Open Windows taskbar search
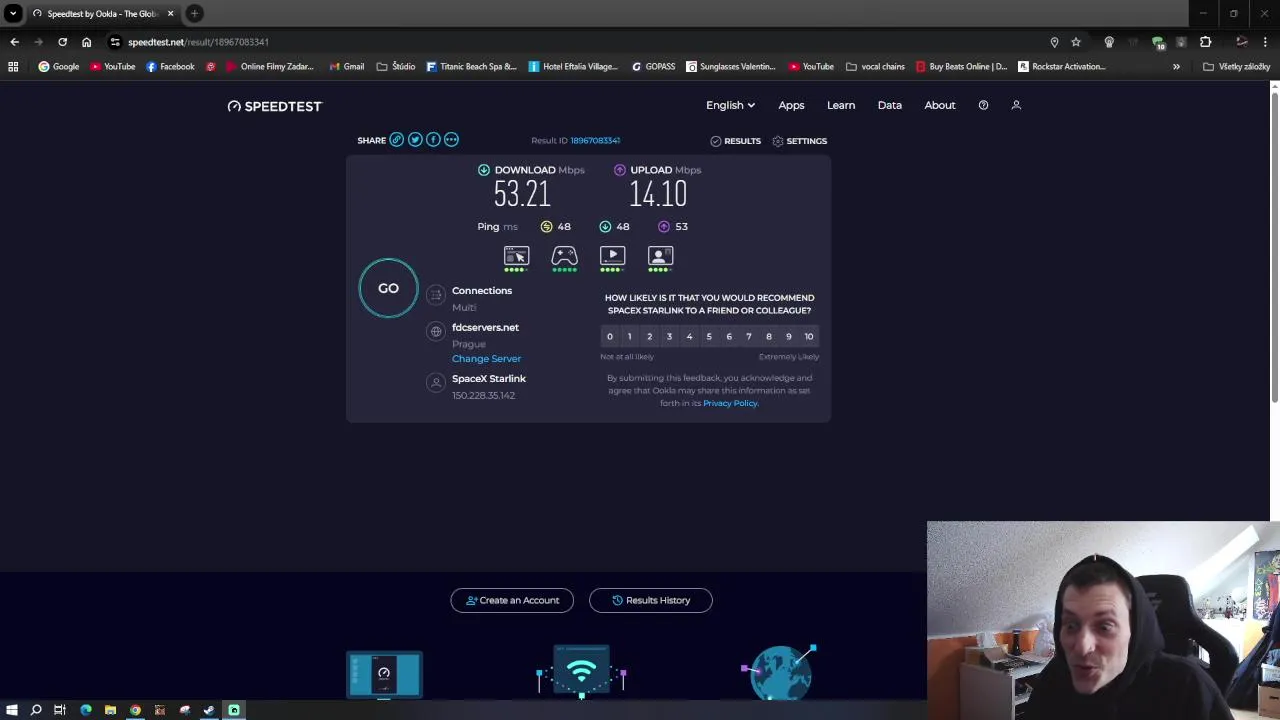This screenshot has width=1280, height=720. [x=36, y=710]
